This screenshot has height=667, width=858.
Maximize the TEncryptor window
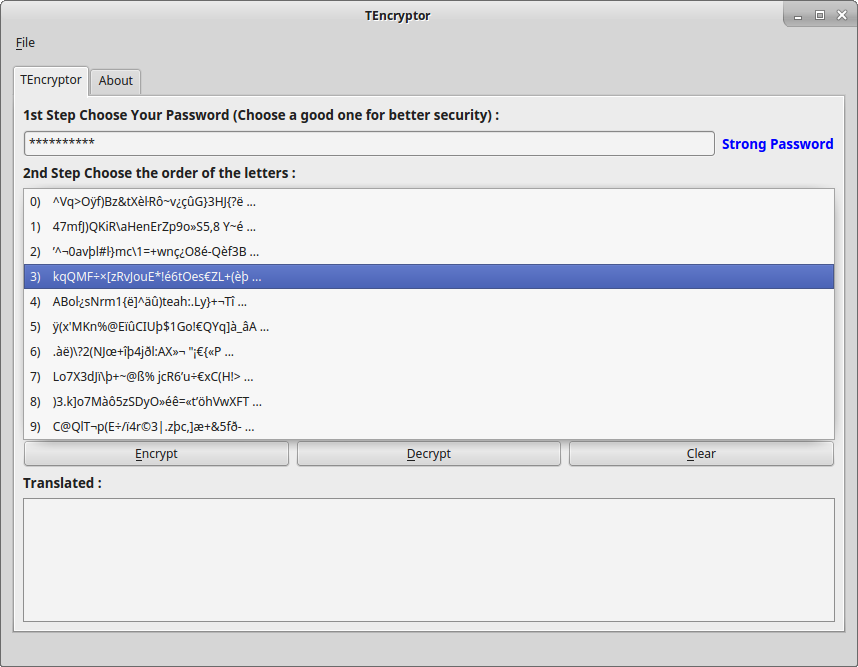(820, 15)
